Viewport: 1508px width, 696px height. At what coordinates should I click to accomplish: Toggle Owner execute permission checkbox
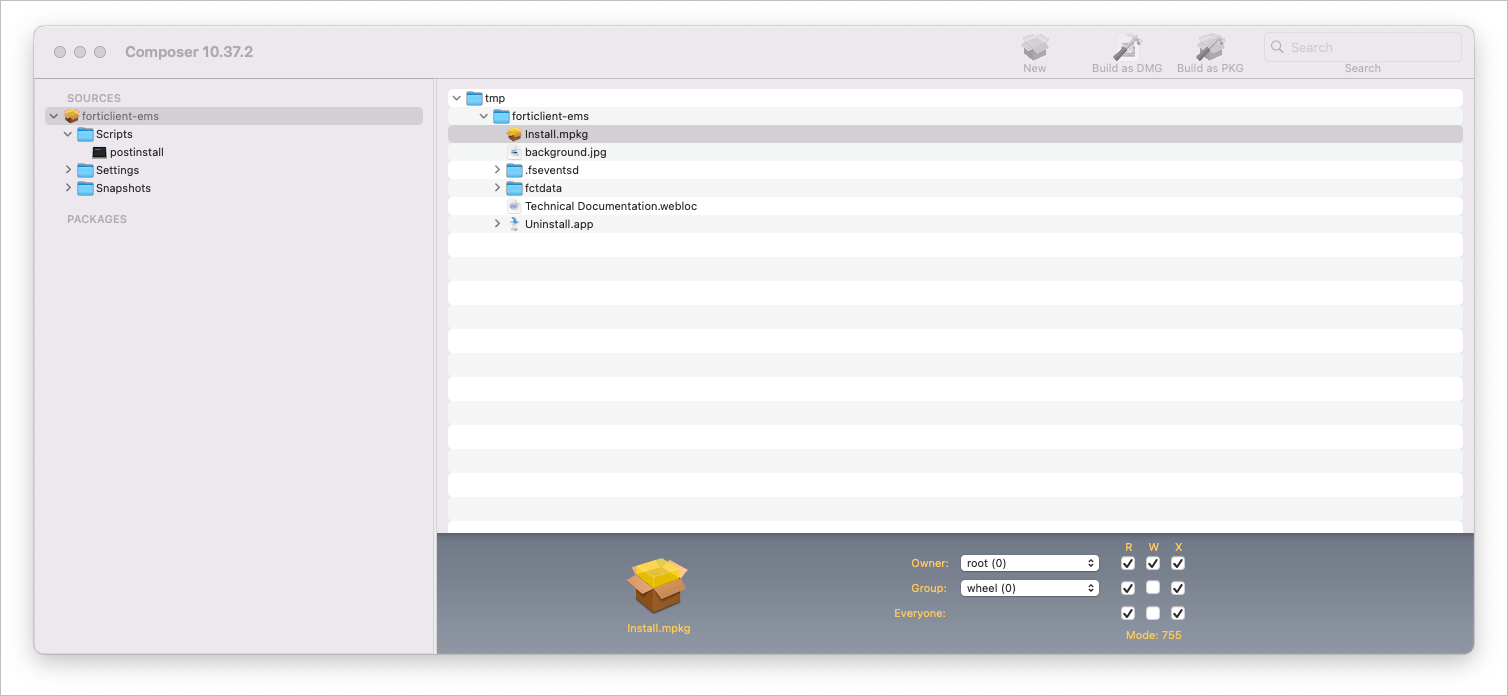coord(1178,563)
